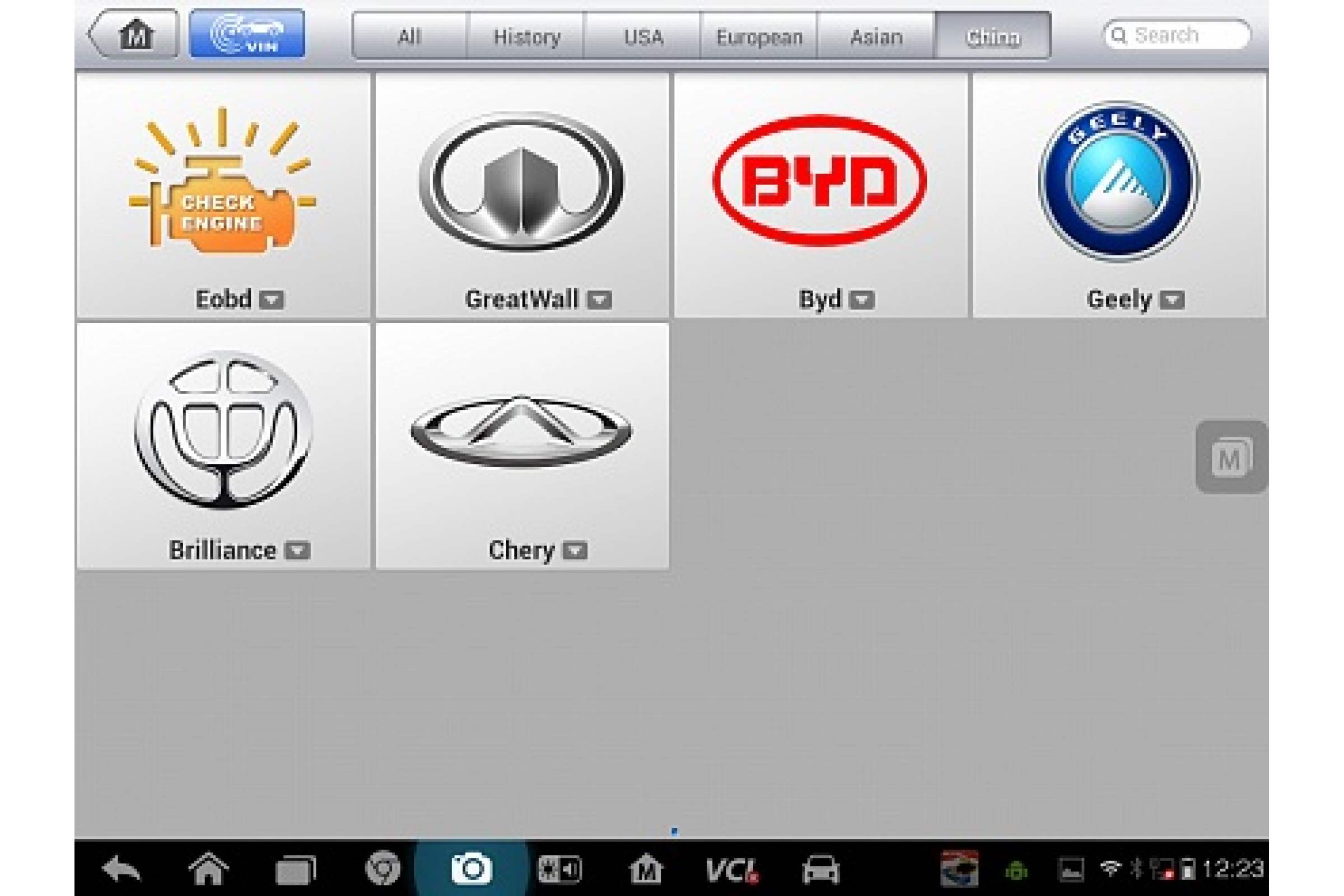Go back to the MaxiSys home menu

134,34
